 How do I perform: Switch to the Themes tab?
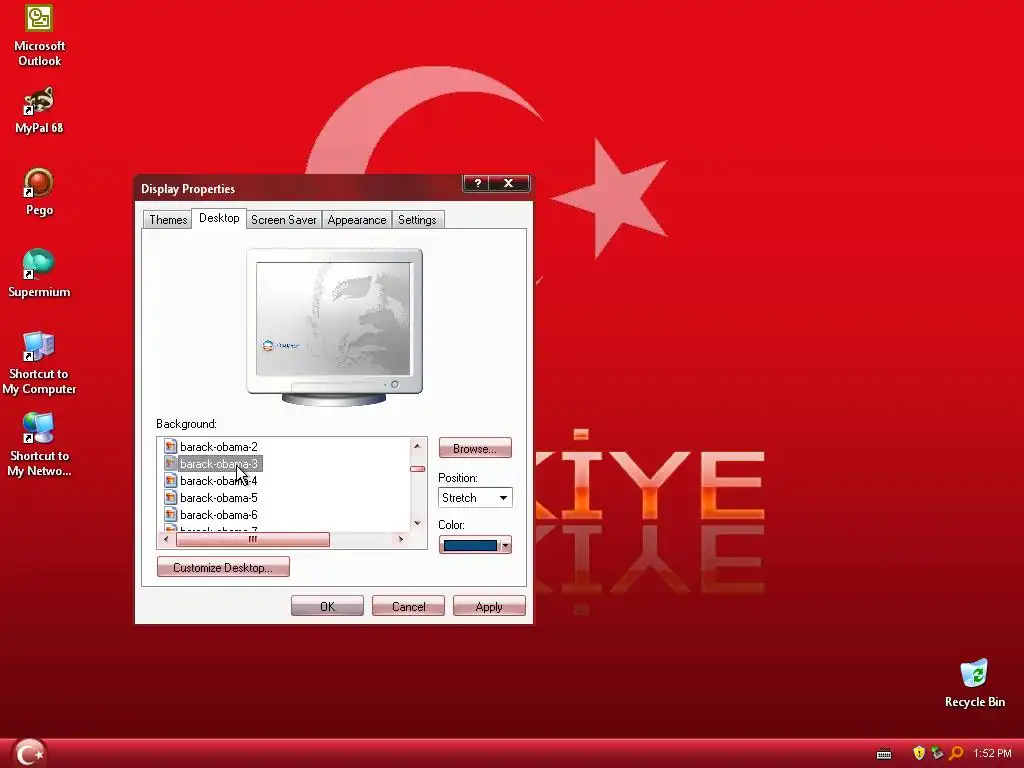[168, 220]
